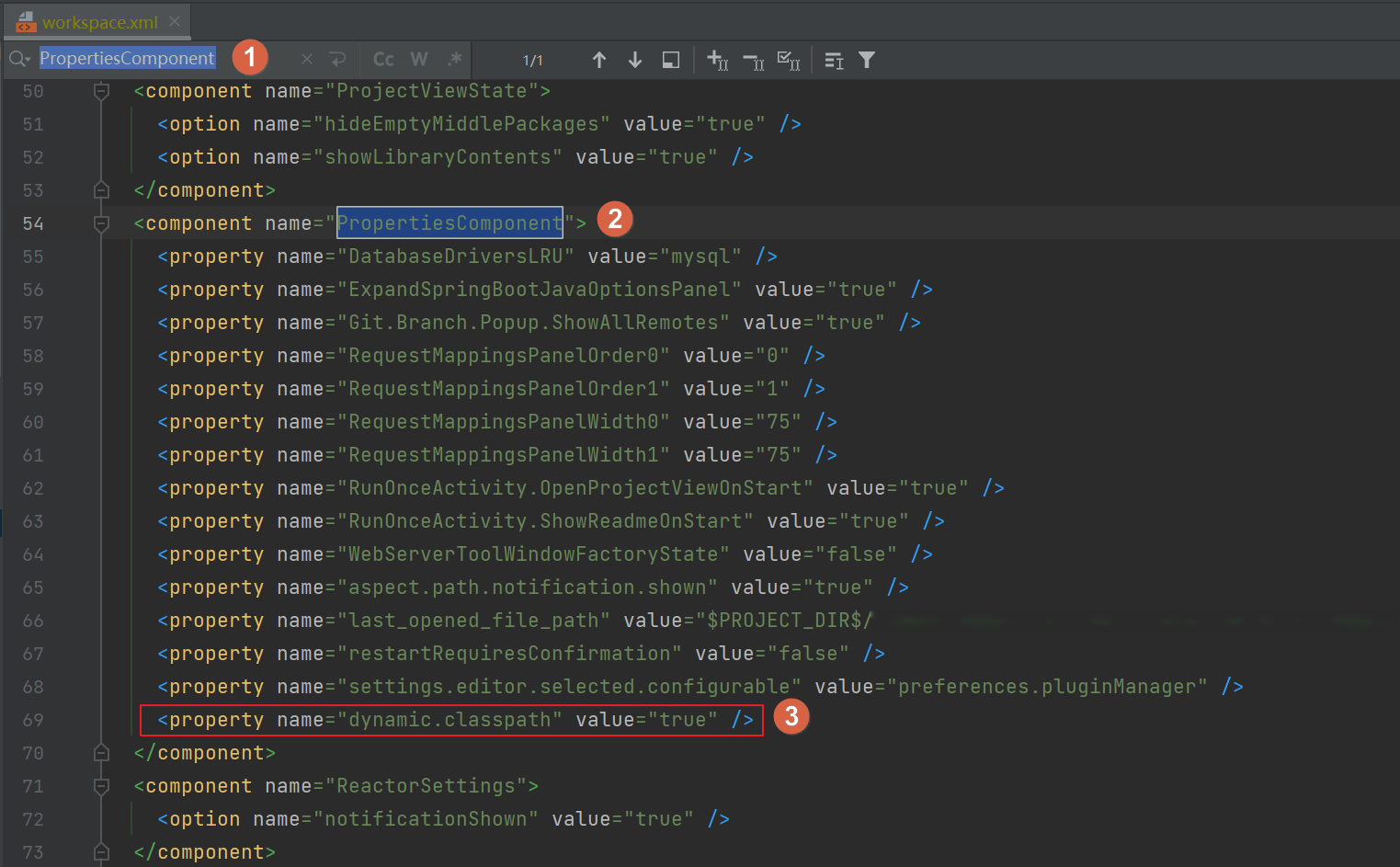Toggle Match Case (Cc) search option
Screen dimensions: 1400x867
[383, 59]
